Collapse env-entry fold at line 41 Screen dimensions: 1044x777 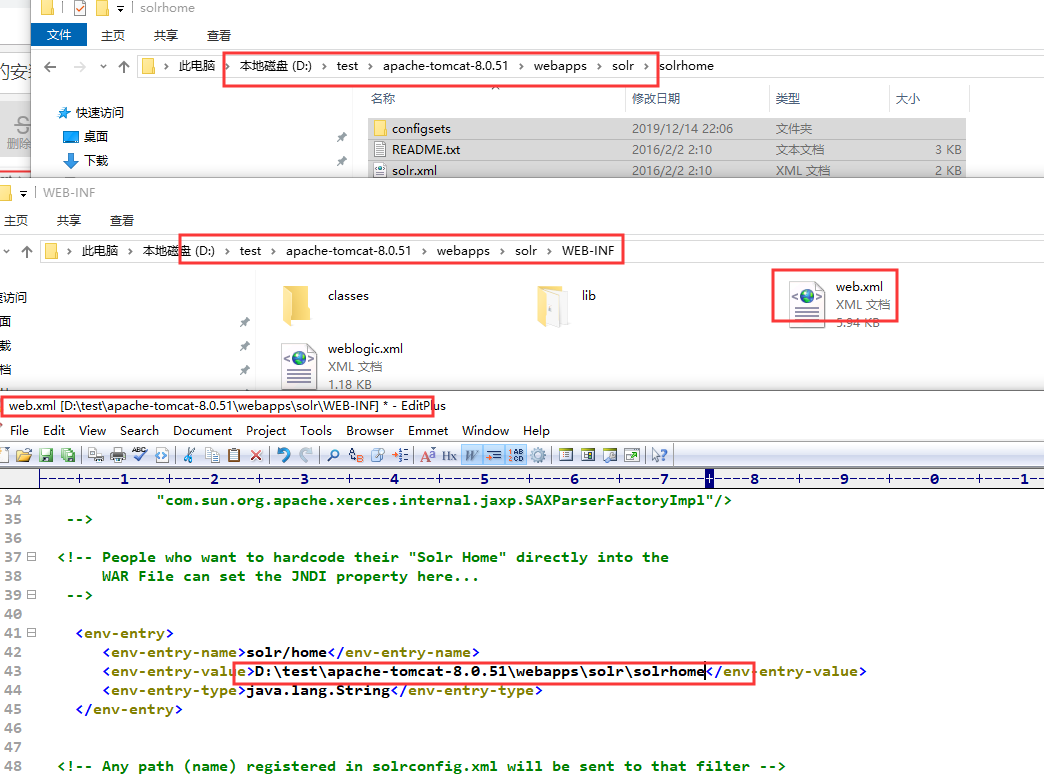pos(31,633)
